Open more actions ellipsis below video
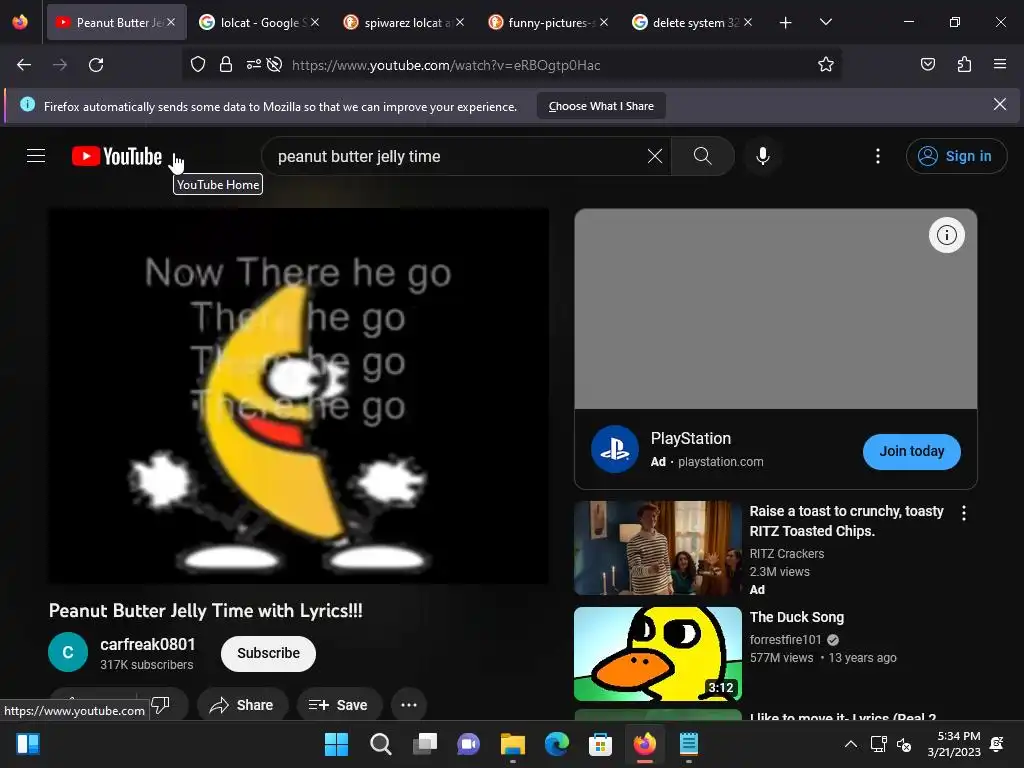 (409, 705)
